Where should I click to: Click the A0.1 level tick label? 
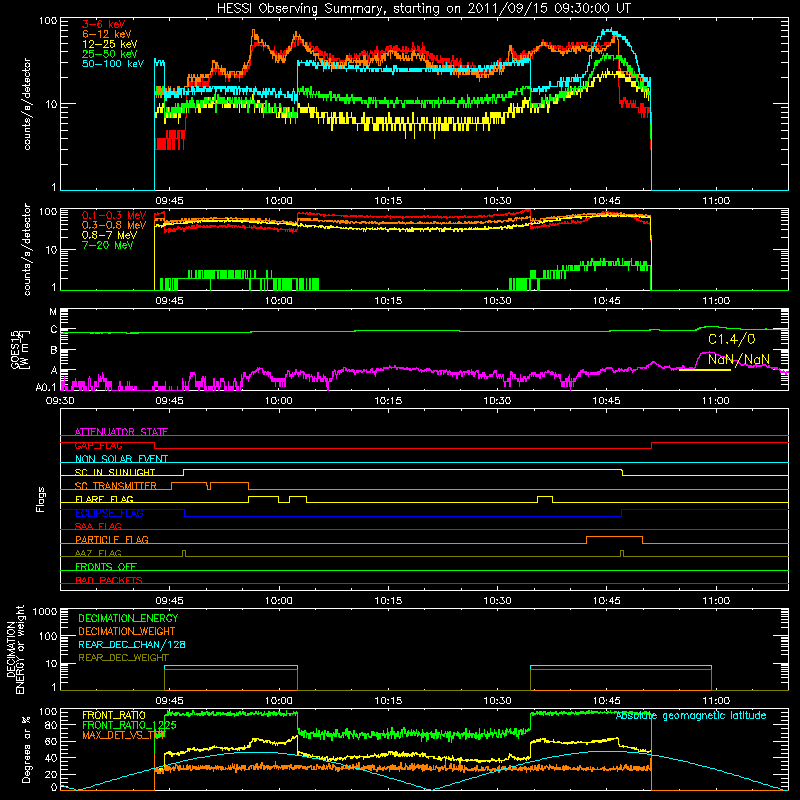[x=46, y=387]
